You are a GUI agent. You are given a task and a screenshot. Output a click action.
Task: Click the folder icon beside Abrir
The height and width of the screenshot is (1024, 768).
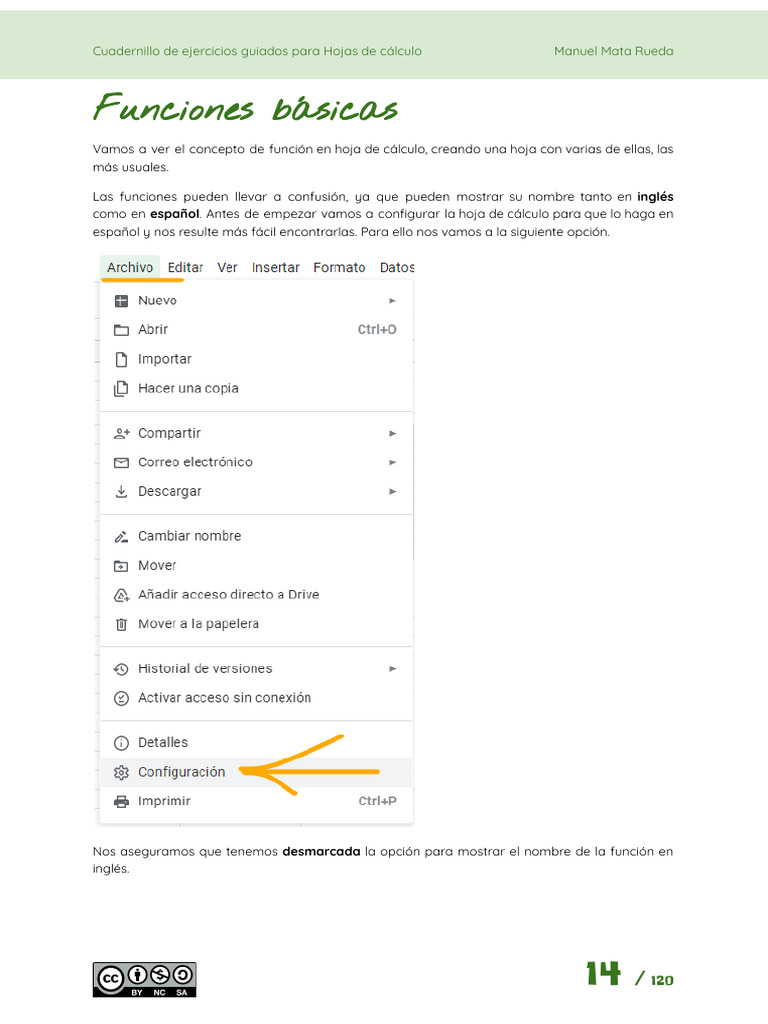click(122, 330)
